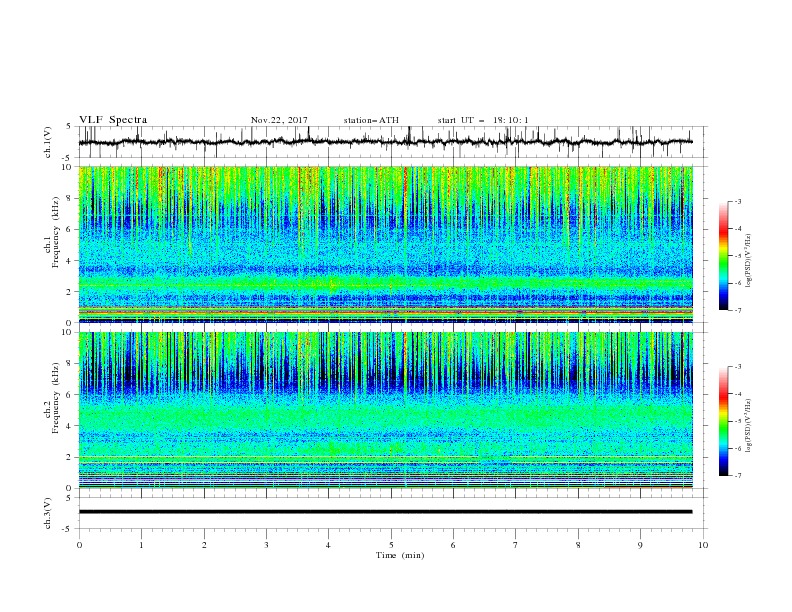Click time tick label '0' on the bottom axis

coord(79,545)
